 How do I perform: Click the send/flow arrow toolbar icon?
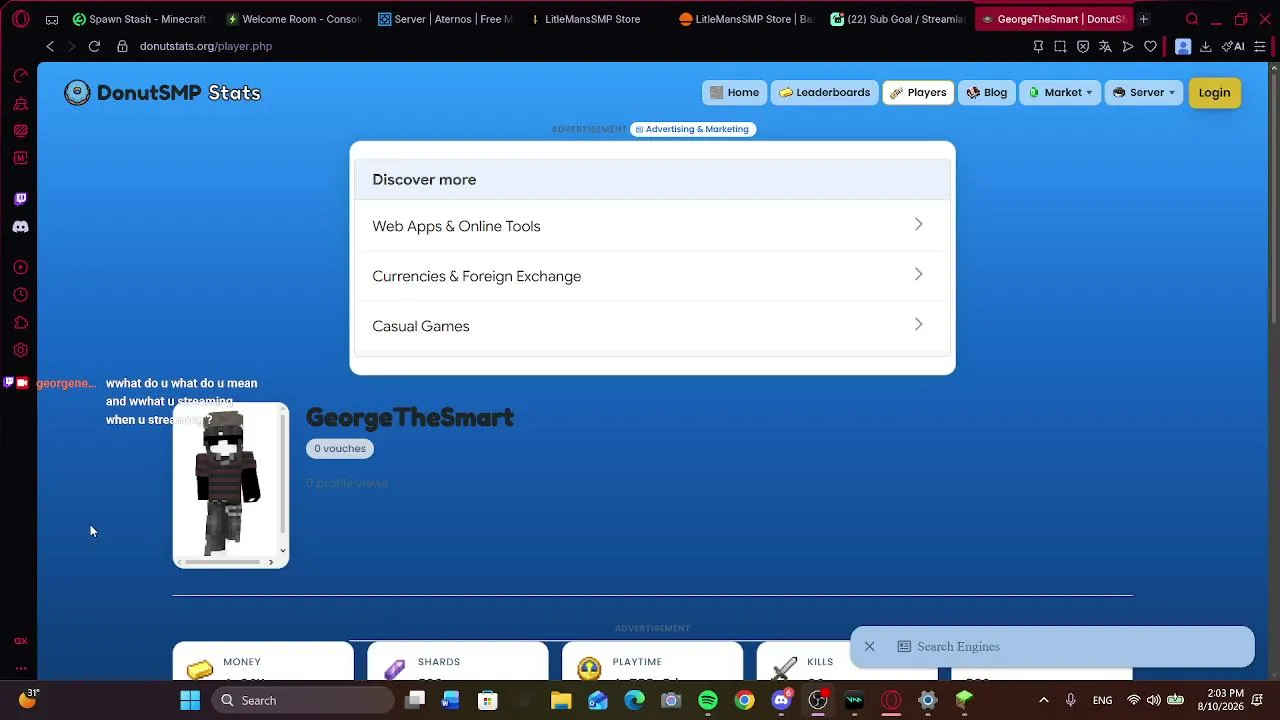[1128, 46]
